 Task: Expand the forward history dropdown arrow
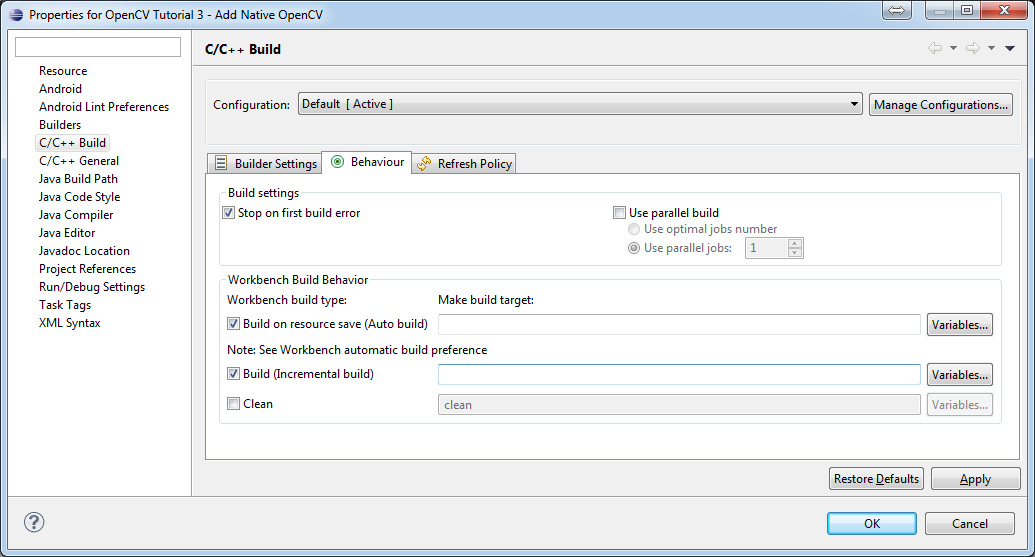(991, 48)
